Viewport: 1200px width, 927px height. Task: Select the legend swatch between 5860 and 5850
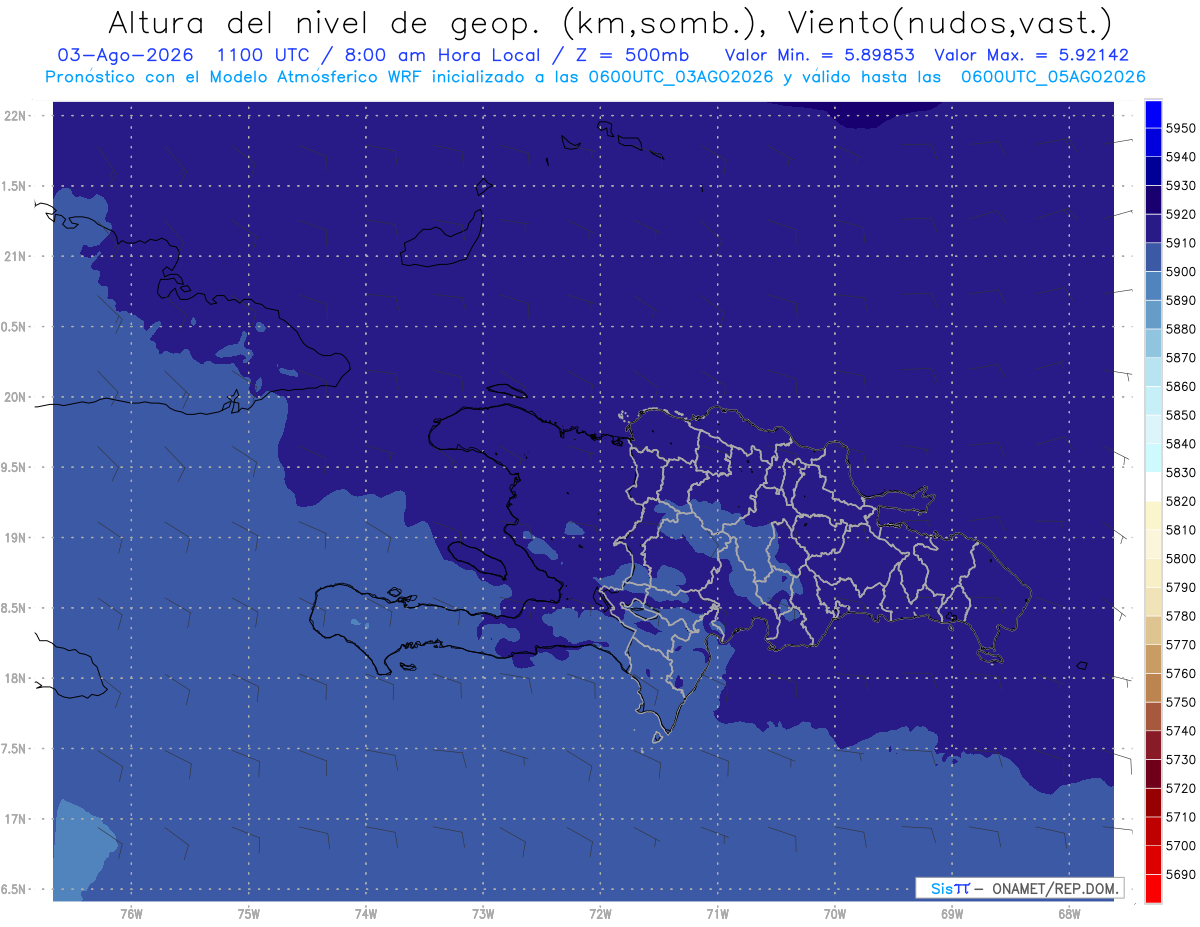coord(1153,401)
